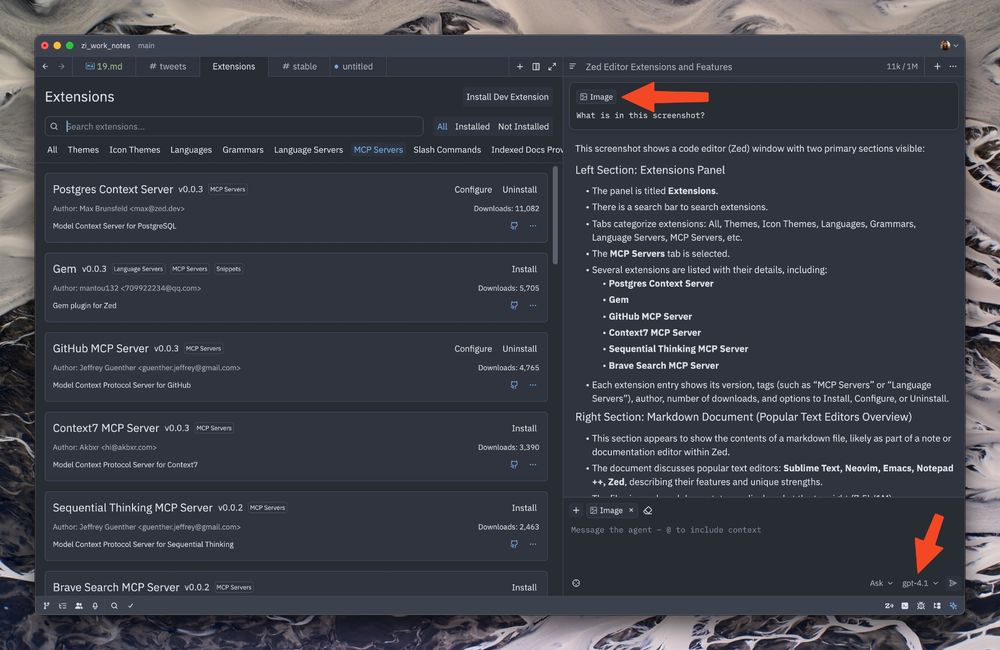Add a new tab with the editor plus icon
This screenshot has height=650, width=1000.
(520, 66)
